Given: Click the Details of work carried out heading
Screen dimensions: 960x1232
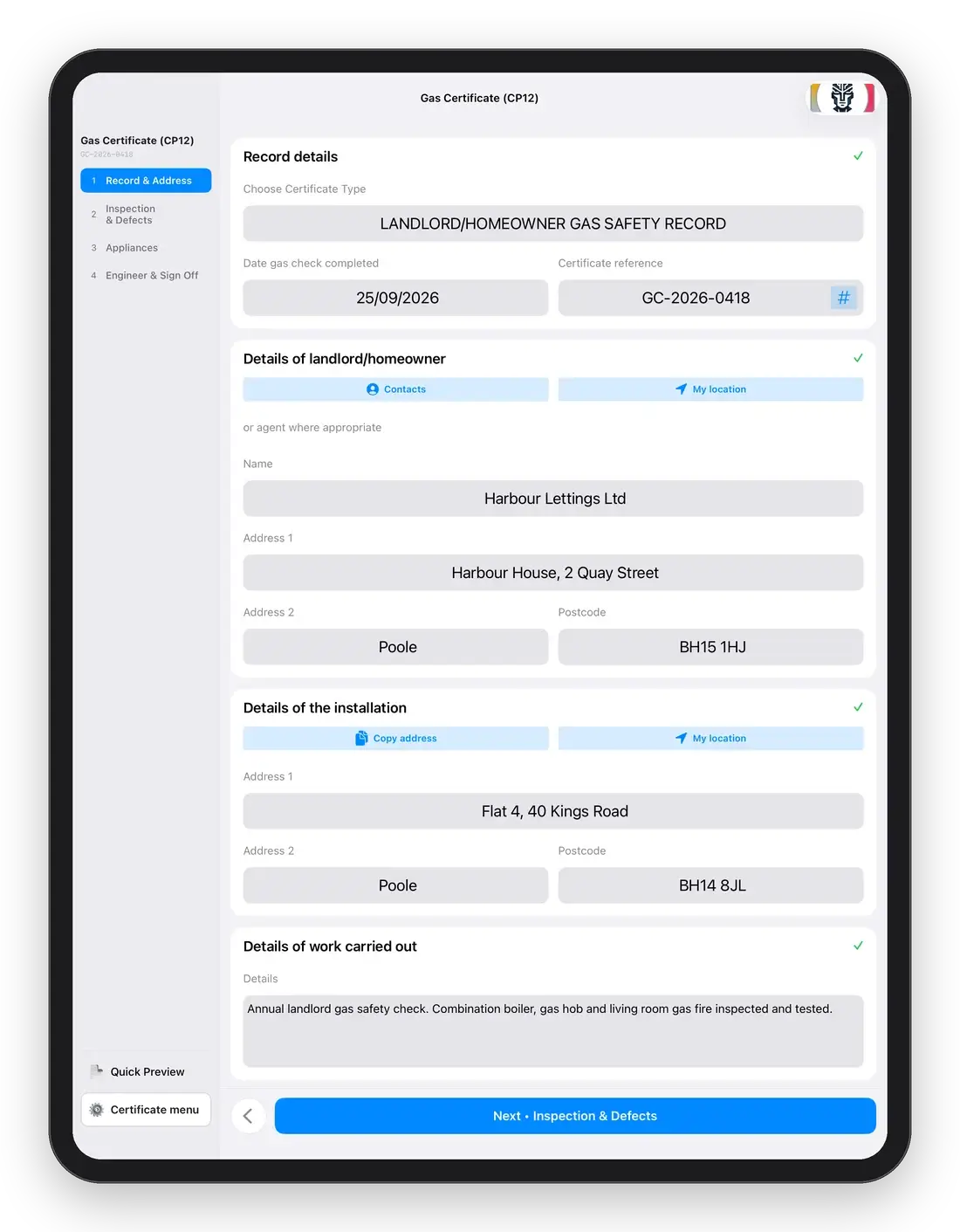Looking at the screenshot, I should (330, 946).
